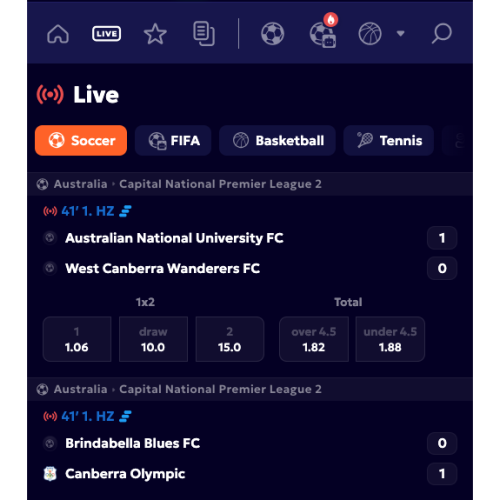Select under 4.5 at 1.88
Image resolution: width=500 pixels, height=500 pixels.
(x=390, y=339)
